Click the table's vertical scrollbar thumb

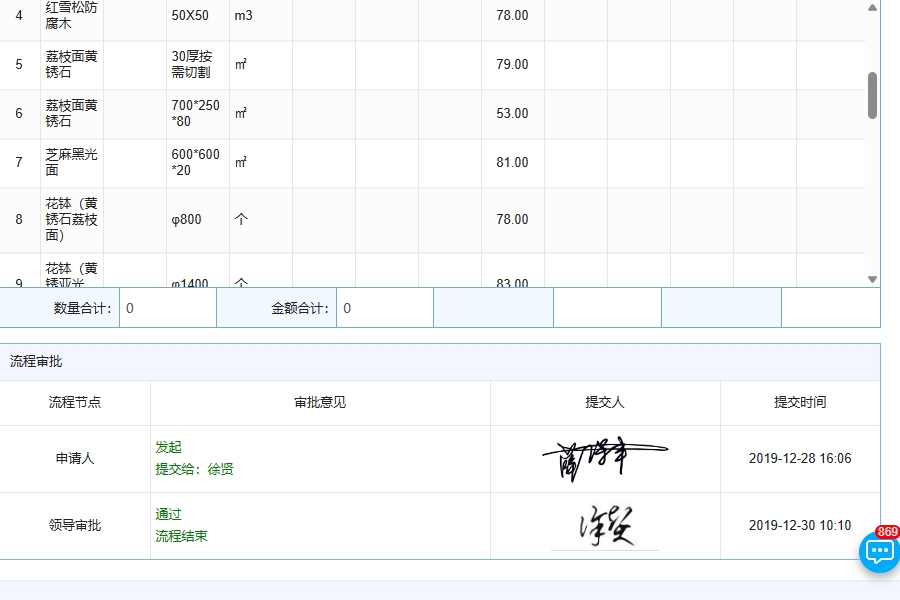[x=872, y=96]
